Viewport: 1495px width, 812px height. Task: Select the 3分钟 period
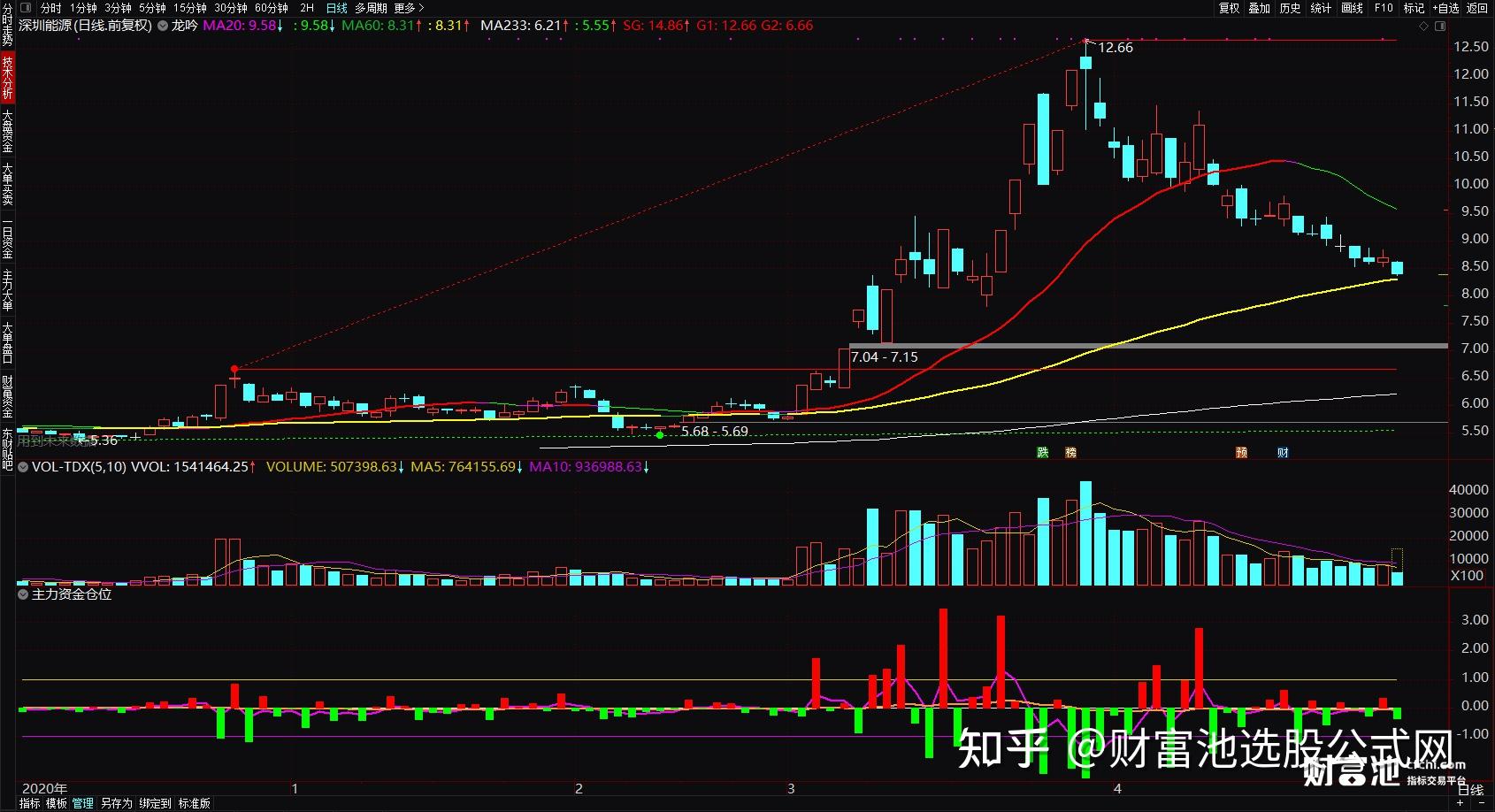[x=119, y=8]
